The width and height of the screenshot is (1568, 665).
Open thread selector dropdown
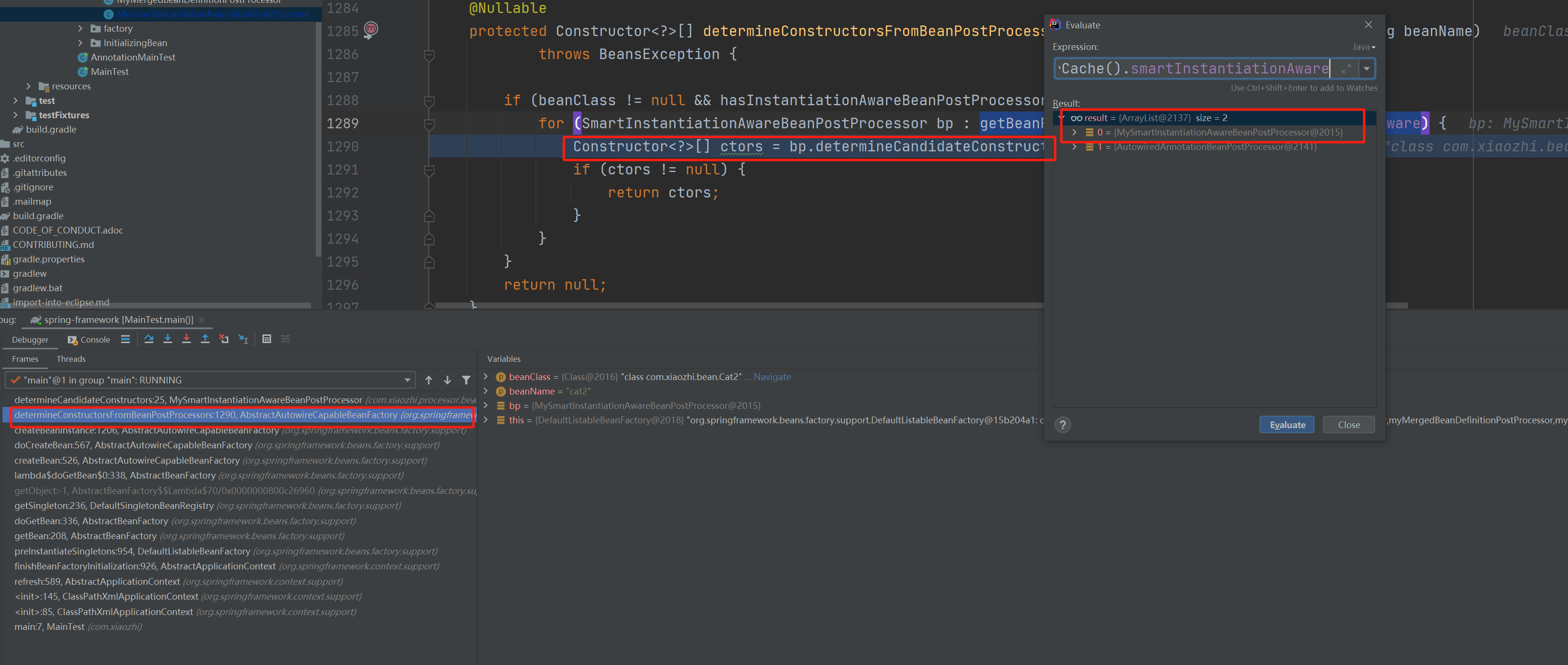point(407,380)
